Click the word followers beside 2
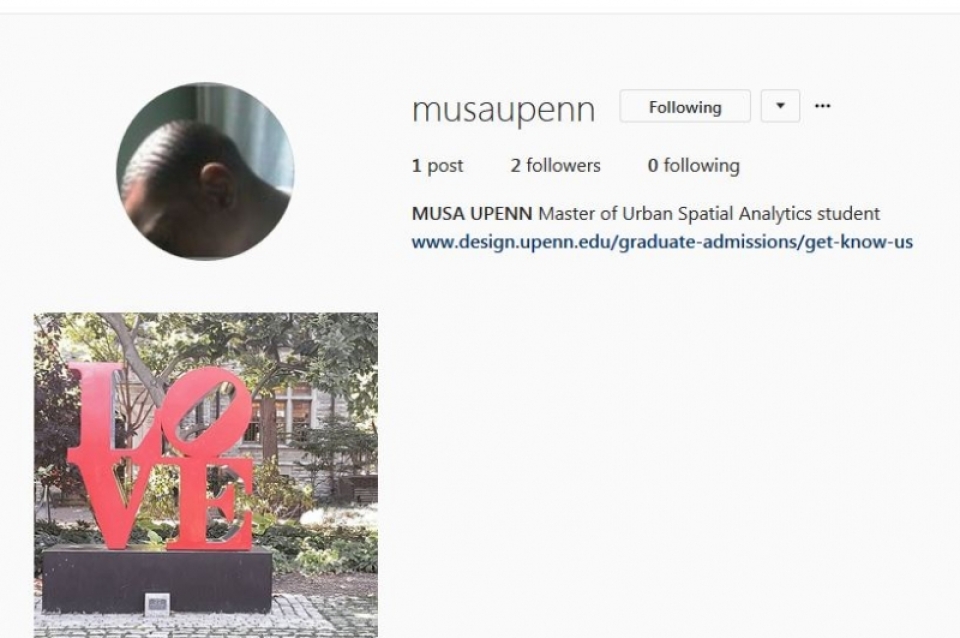 coord(563,165)
